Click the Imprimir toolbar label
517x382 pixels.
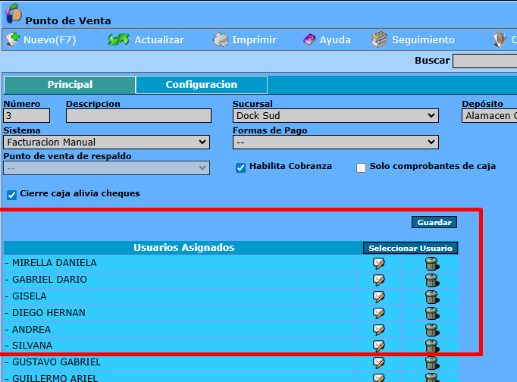tap(254, 40)
